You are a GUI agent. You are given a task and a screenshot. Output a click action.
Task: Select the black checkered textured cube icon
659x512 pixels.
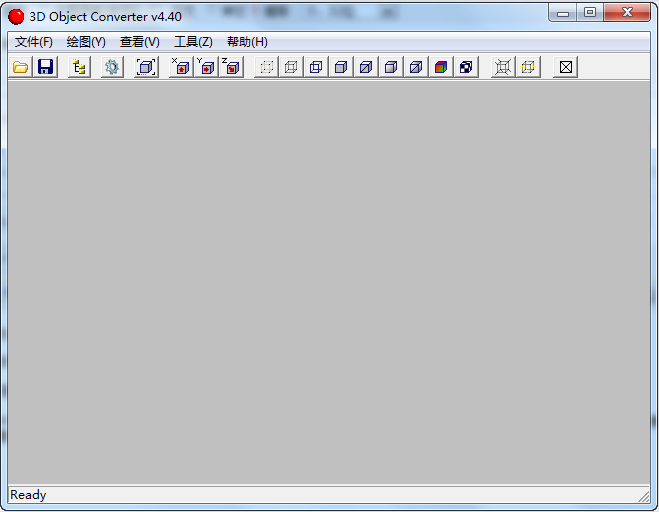(466, 67)
